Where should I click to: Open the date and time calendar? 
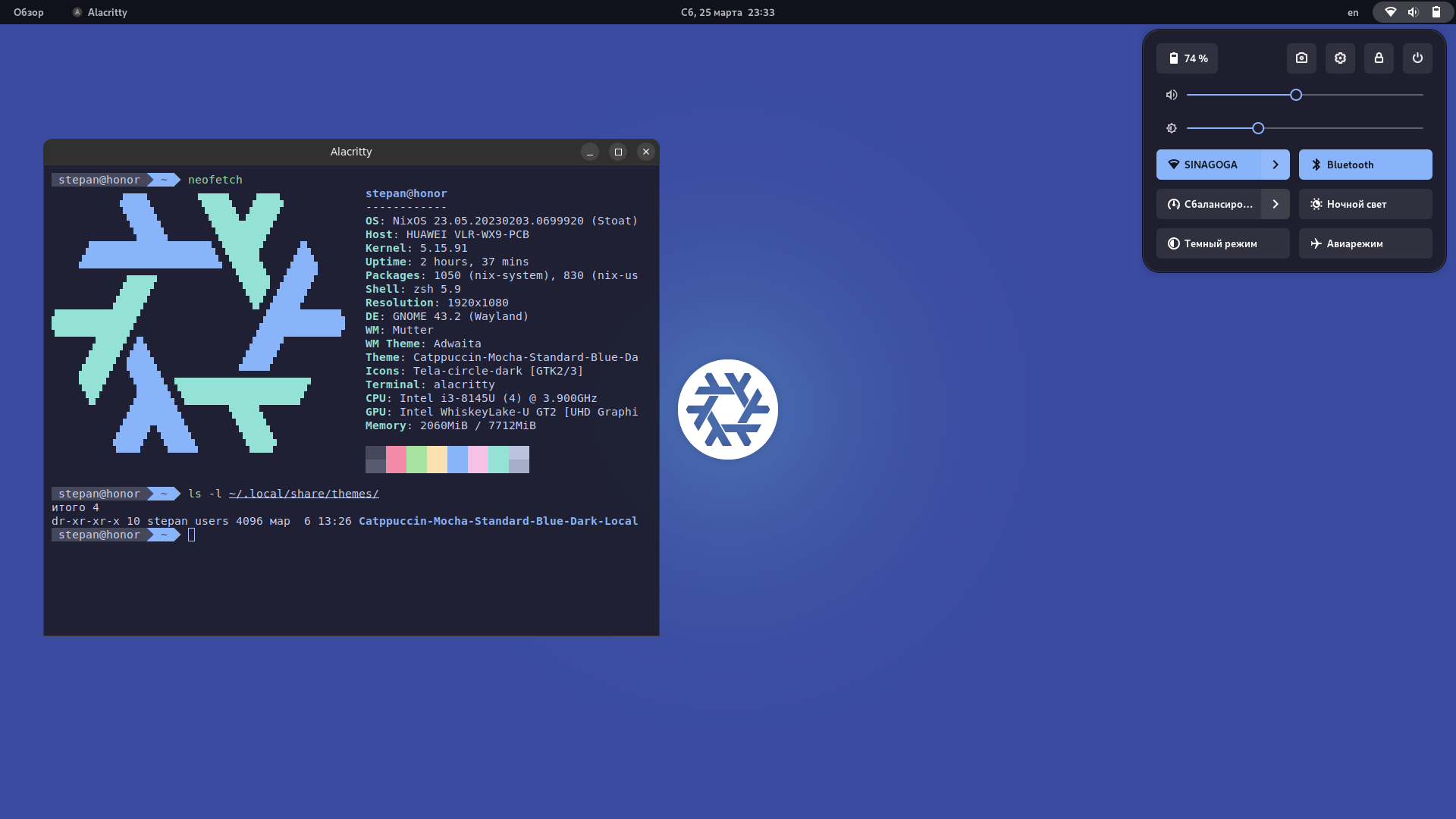[x=727, y=12]
